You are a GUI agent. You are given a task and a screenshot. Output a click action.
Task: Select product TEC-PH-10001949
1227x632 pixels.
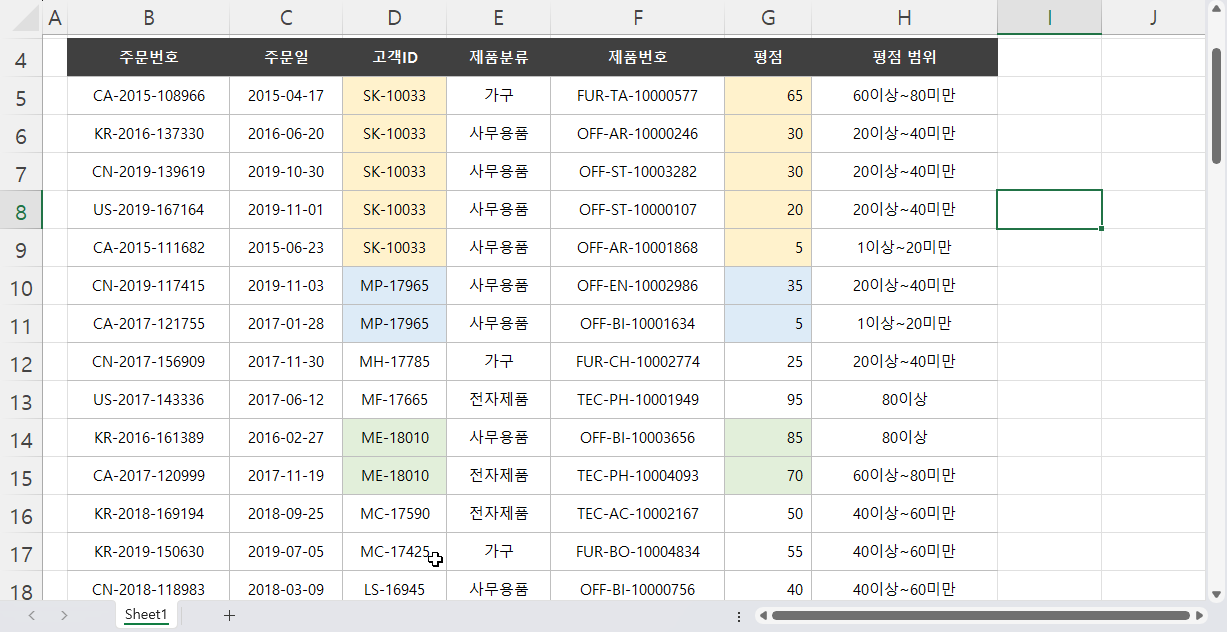pyautogui.click(x=637, y=400)
